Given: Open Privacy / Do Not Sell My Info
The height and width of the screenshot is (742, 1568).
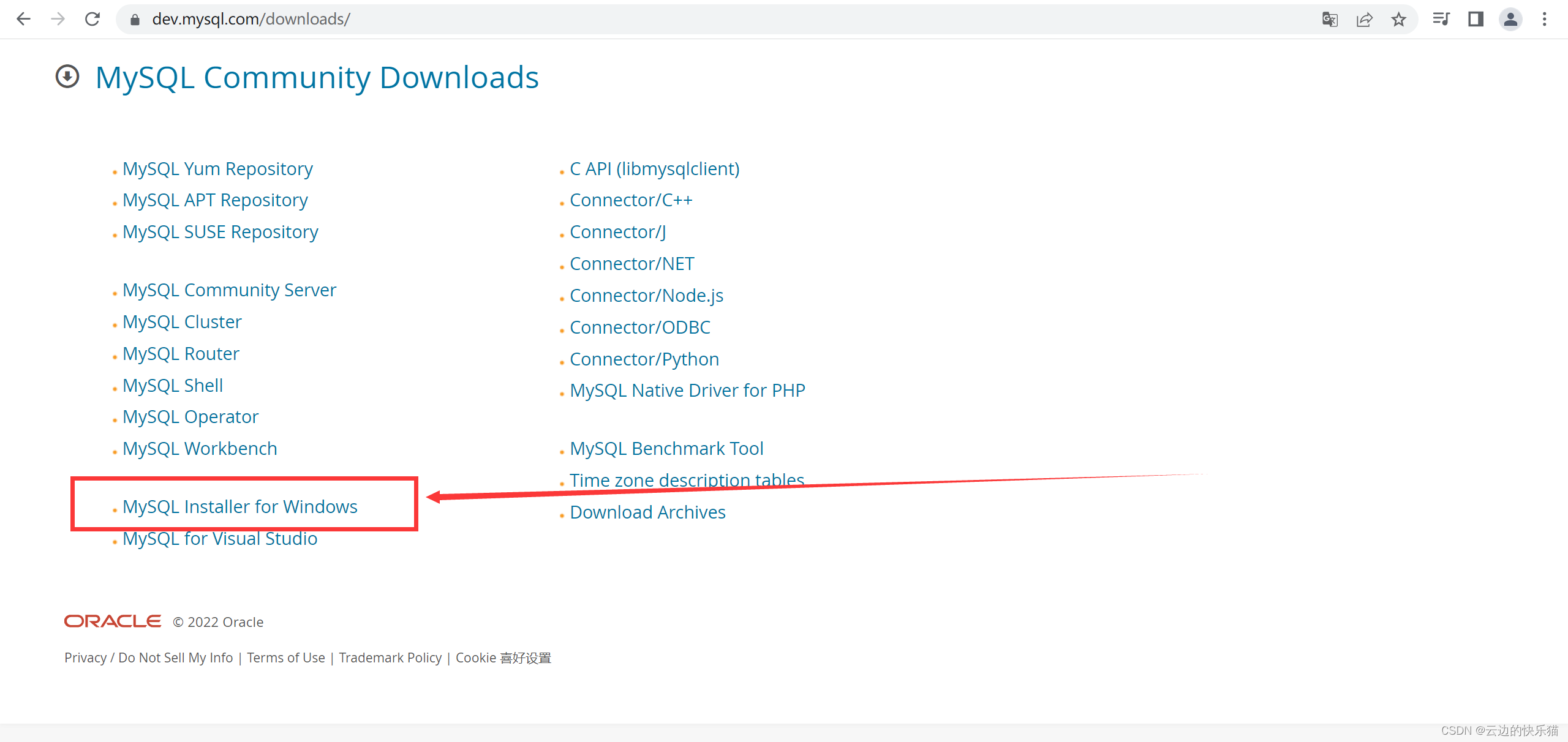Looking at the screenshot, I should [x=148, y=658].
